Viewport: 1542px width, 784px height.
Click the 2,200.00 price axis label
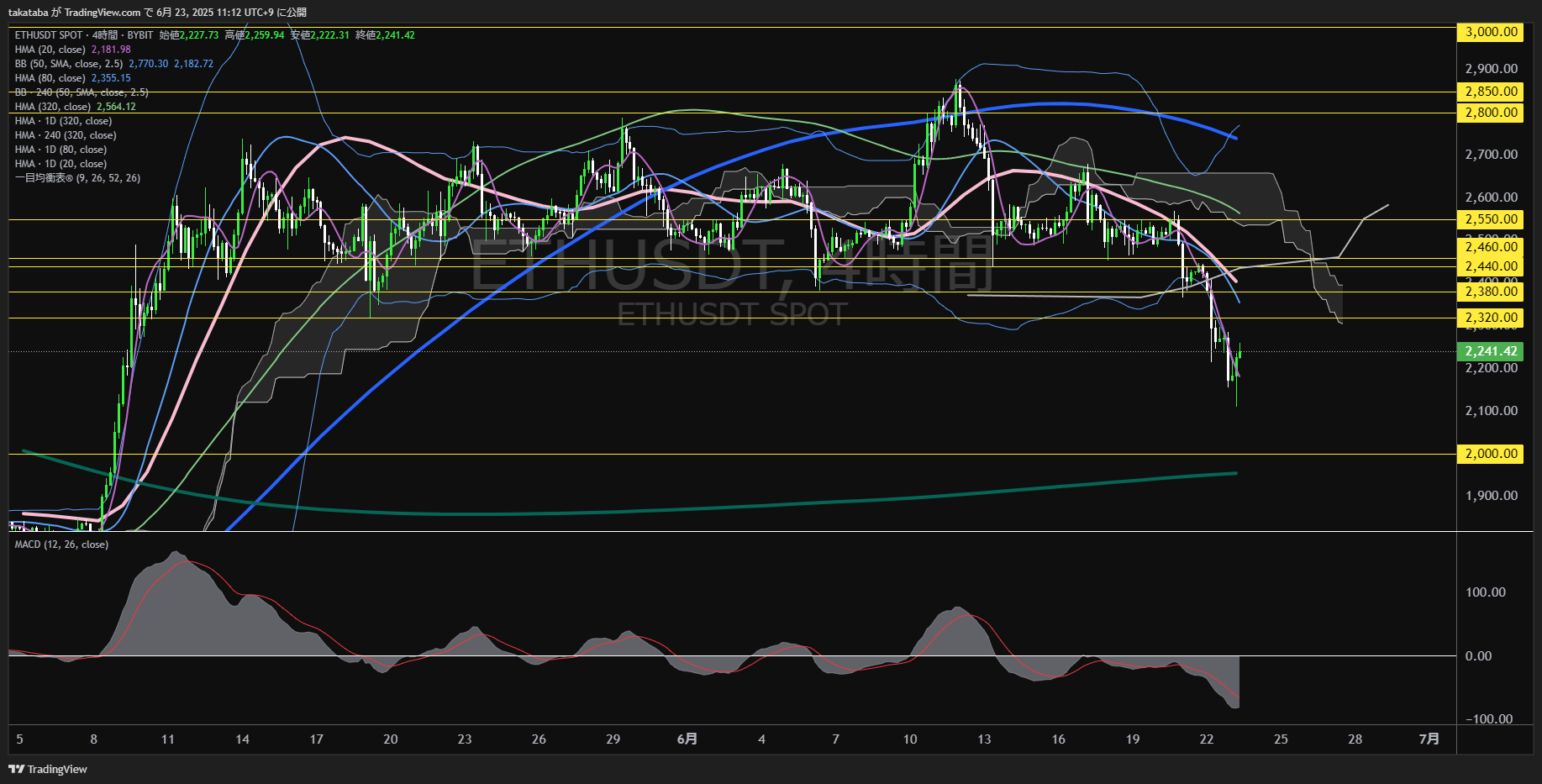point(1491,368)
